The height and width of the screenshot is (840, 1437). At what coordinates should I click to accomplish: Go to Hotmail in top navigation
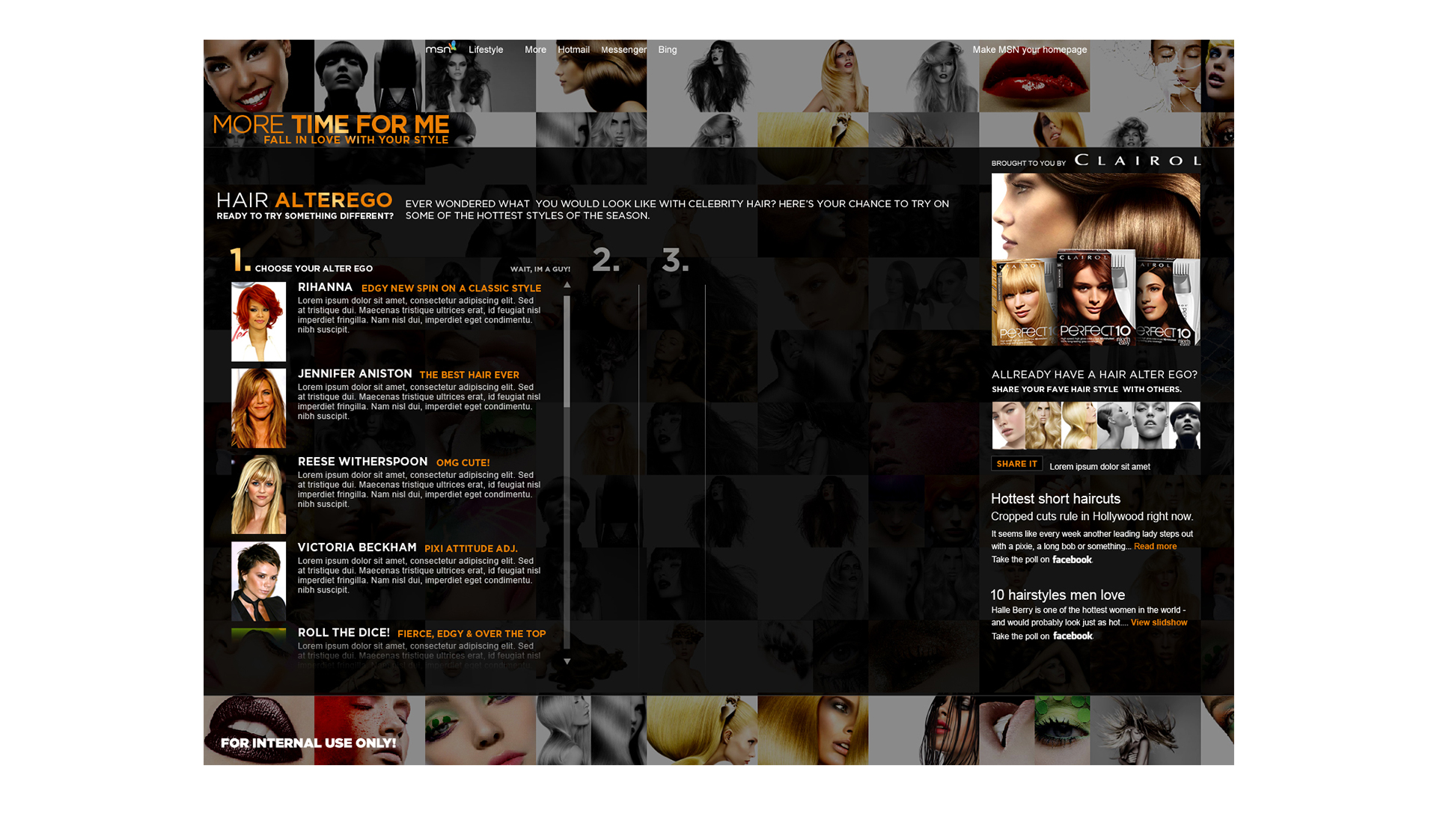tap(573, 50)
